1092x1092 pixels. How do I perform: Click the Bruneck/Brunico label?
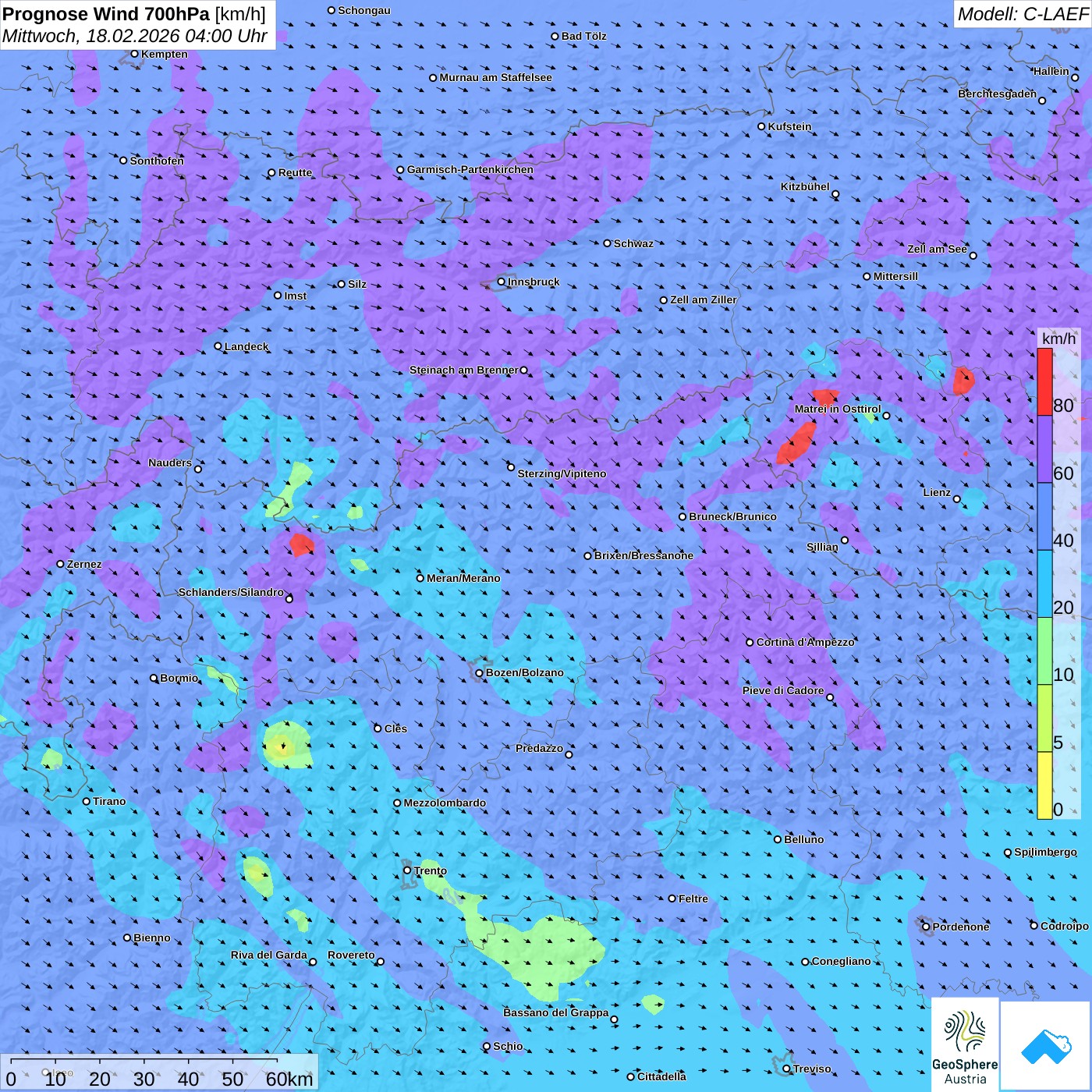pos(732,516)
